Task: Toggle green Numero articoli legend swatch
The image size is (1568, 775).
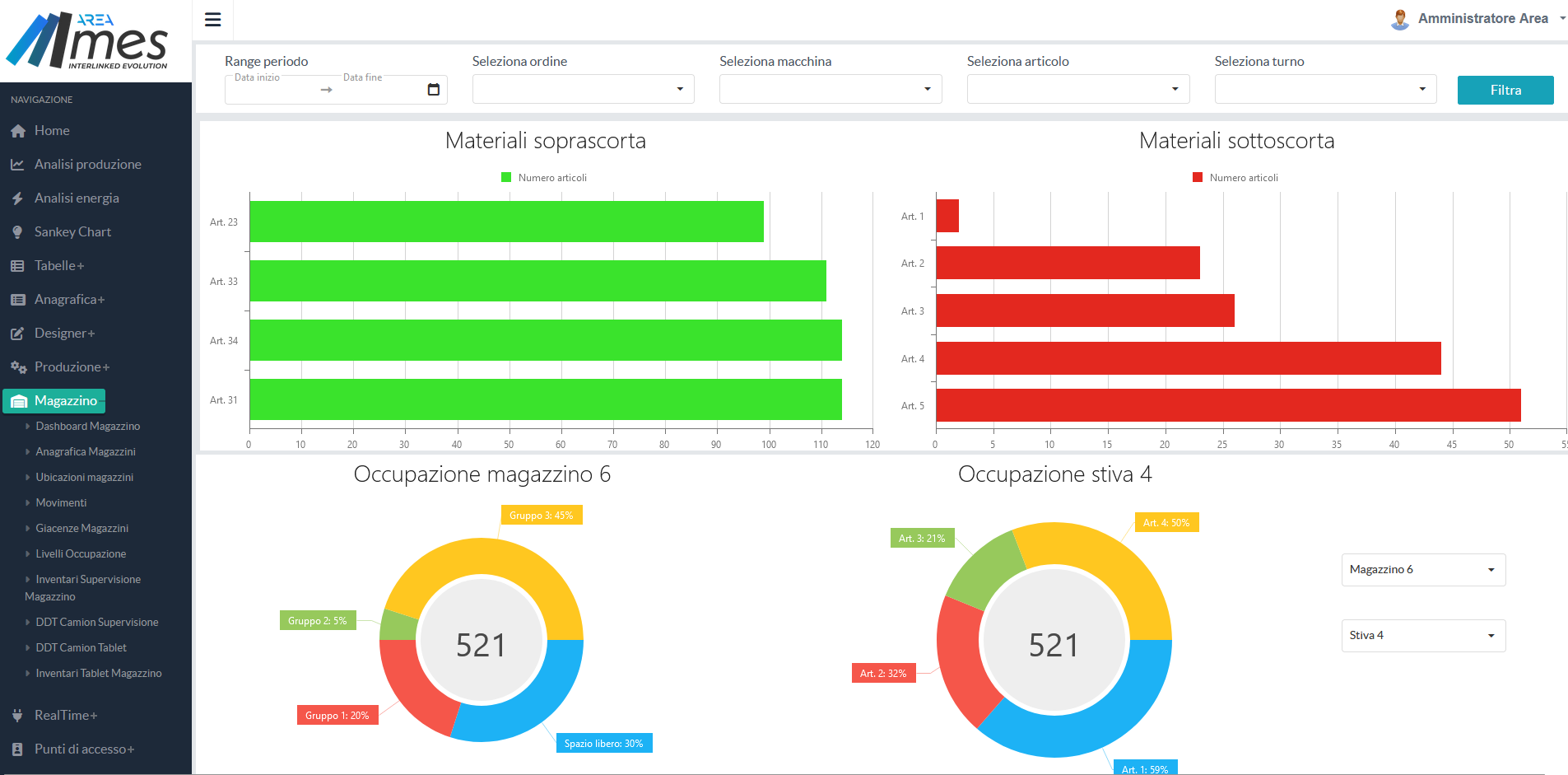Action: pos(506,177)
